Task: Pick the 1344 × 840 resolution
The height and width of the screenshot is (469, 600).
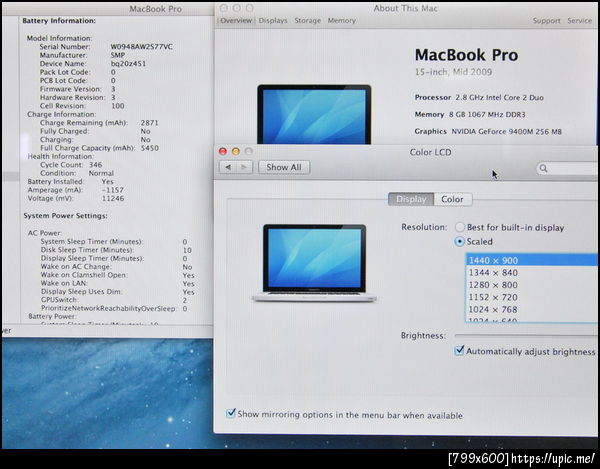Action: click(532, 273)
